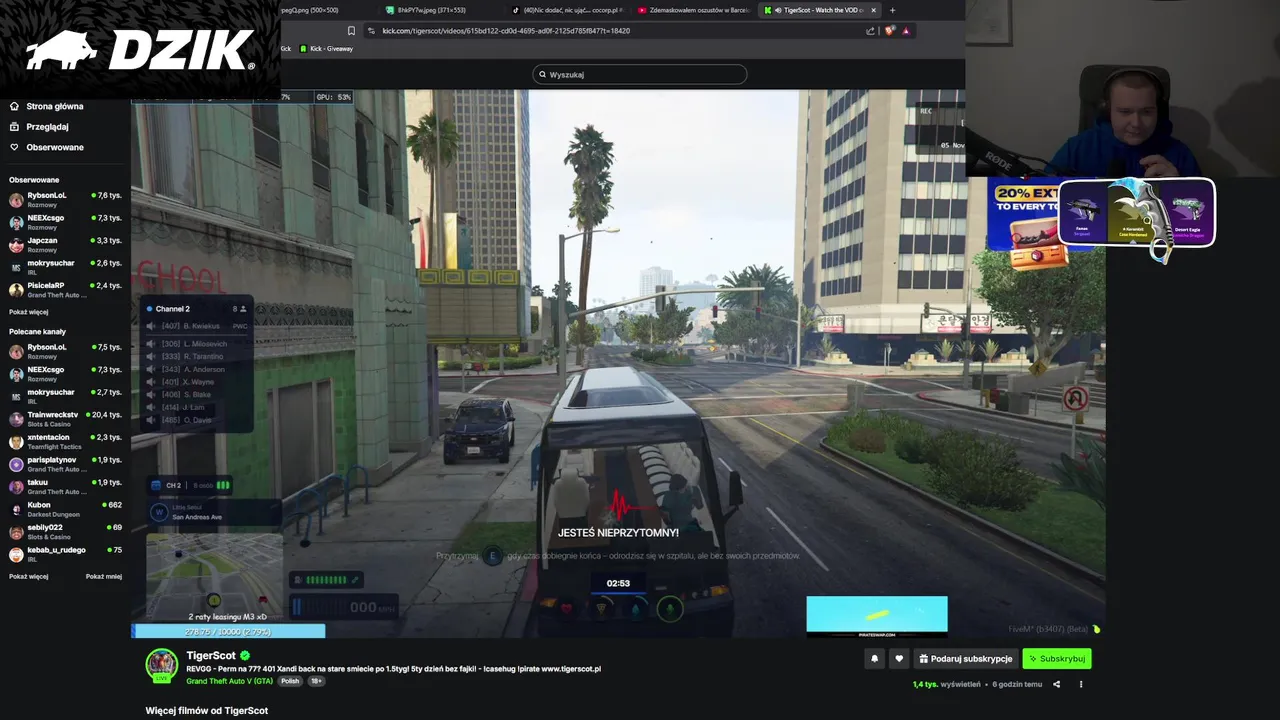Open the TigerScot channel name link
The width and height of the screenshot is (1280, 720).
click(211, 656)
